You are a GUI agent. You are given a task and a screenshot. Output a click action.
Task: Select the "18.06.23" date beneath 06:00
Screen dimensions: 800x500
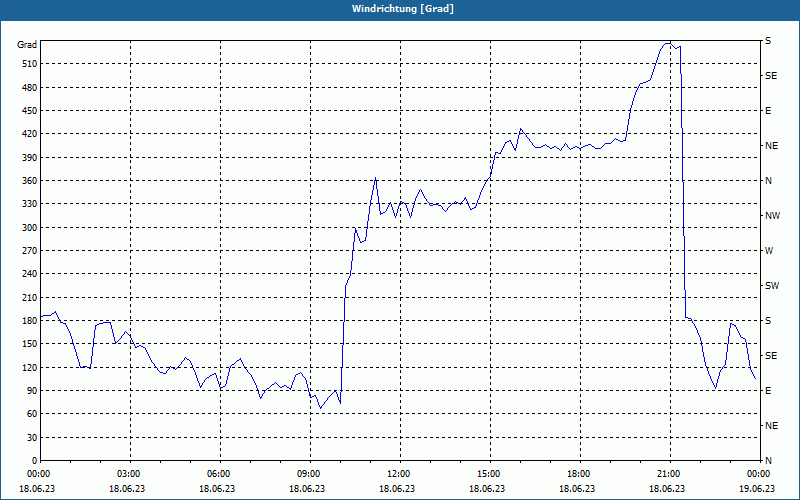pos(217,488)
